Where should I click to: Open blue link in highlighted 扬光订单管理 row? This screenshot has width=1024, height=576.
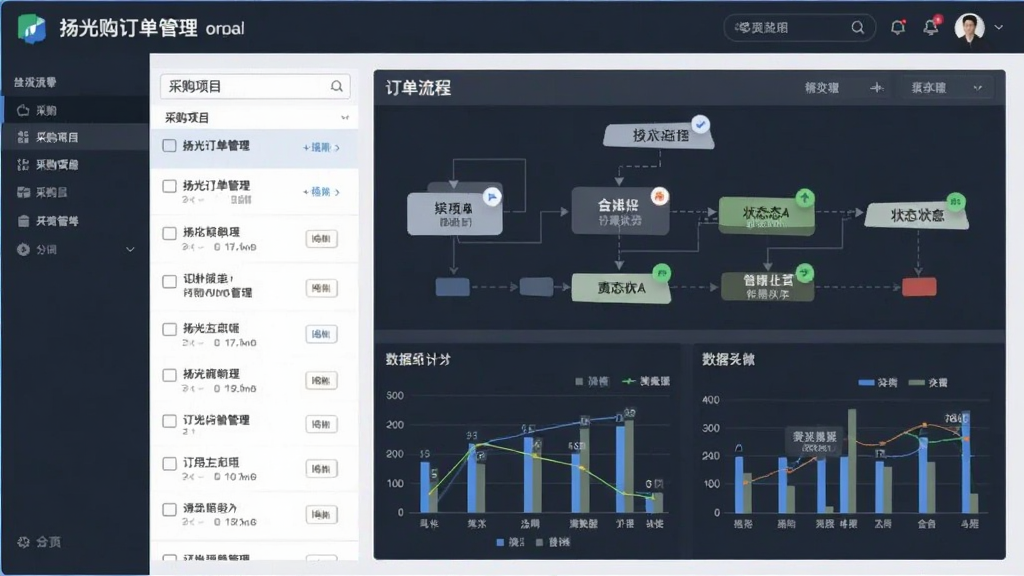click(x=317, y=148)
